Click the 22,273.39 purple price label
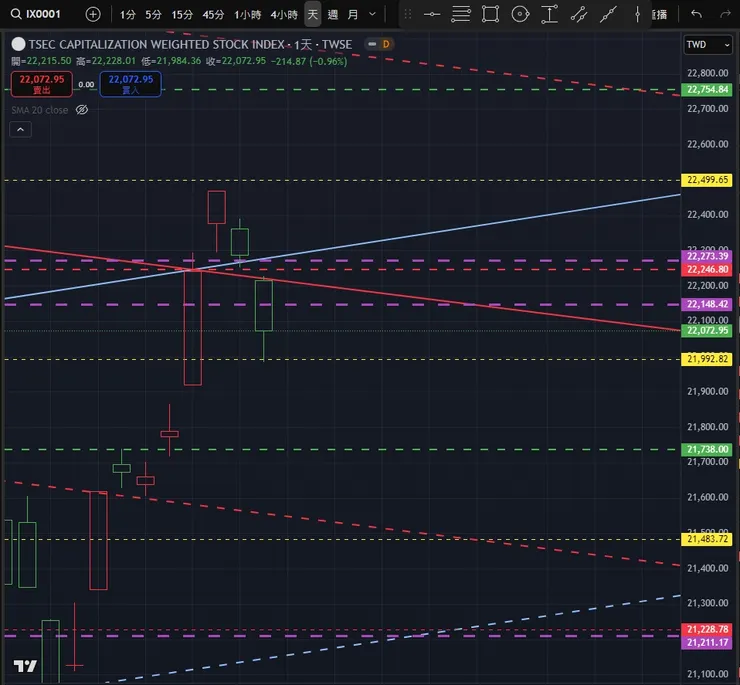 [x=707, y=256]
